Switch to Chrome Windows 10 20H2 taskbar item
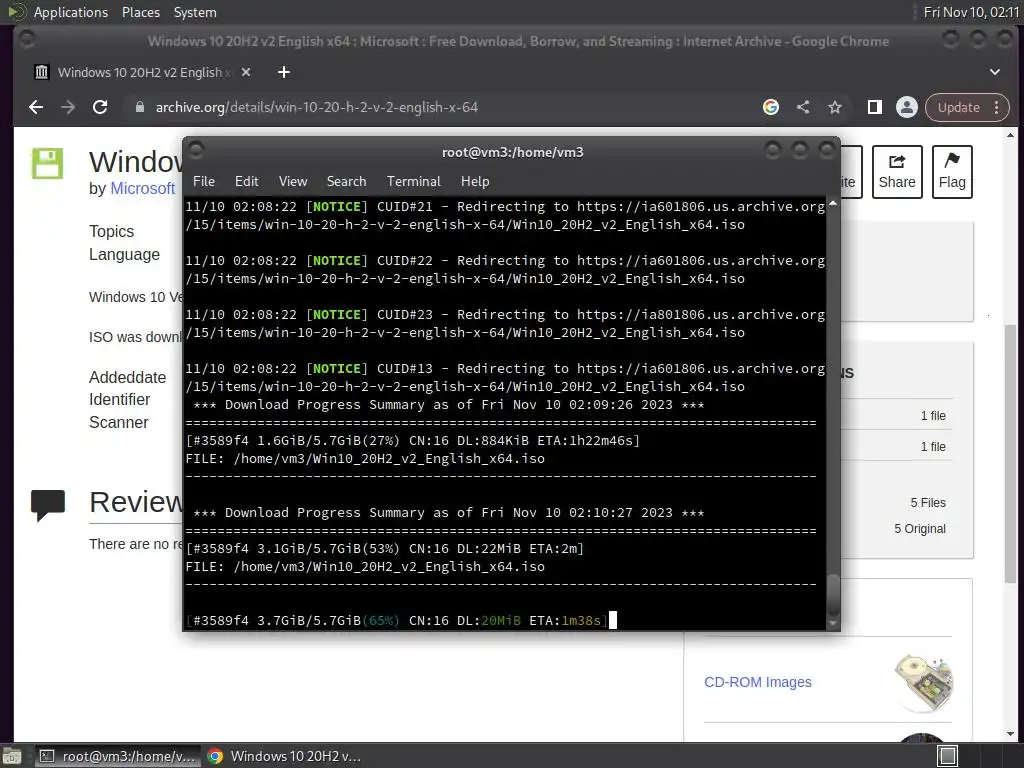Viewport: 1024px width, 768px height. 283,756
